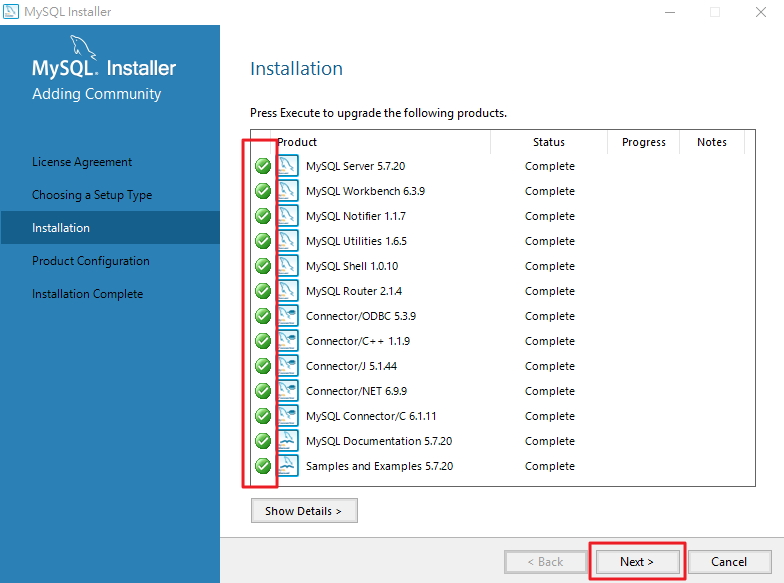Screen dimensions: 784x583
Task: Close the MySQL Installer window
Action: (761, 12)
